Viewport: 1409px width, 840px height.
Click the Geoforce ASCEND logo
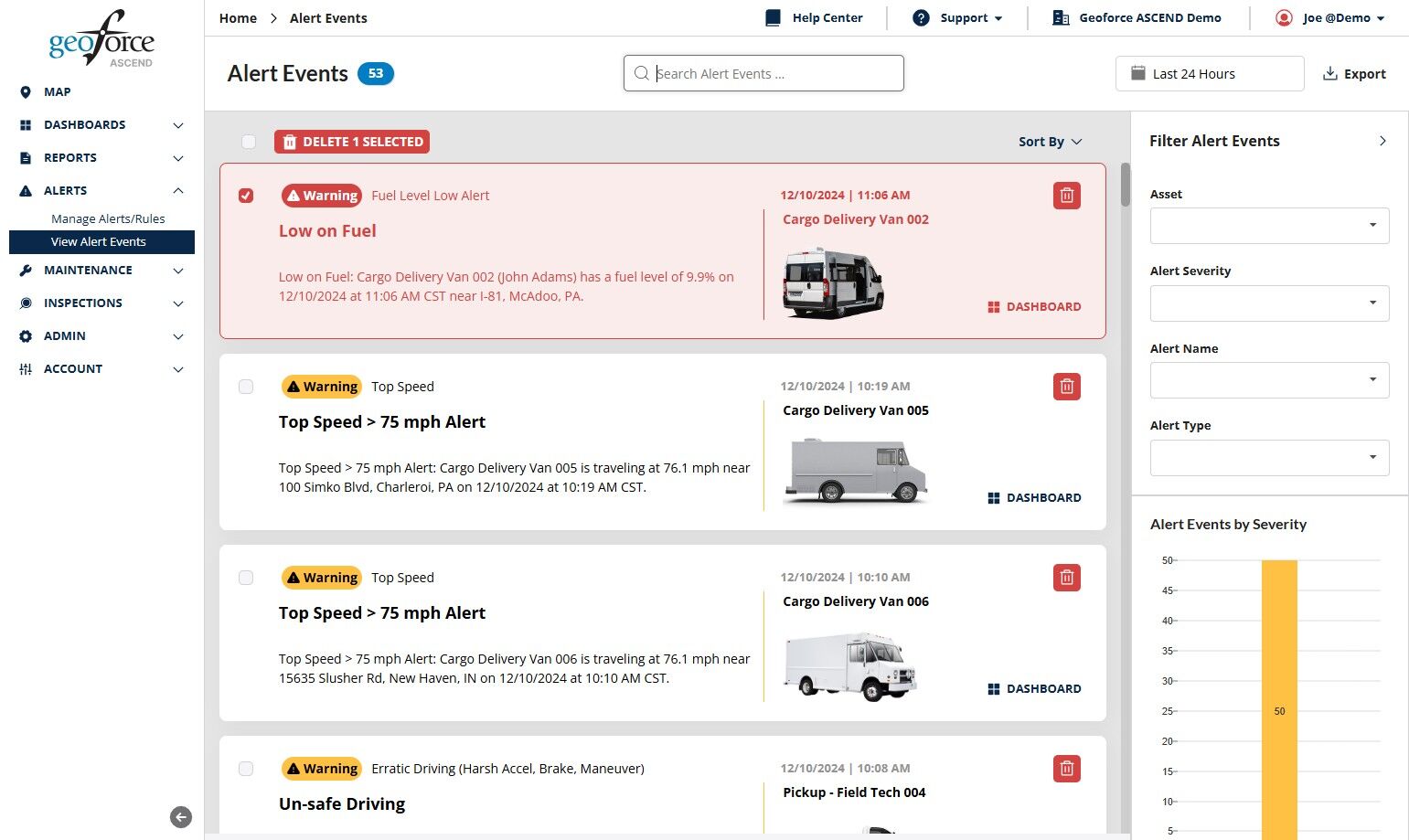(101, 39)
